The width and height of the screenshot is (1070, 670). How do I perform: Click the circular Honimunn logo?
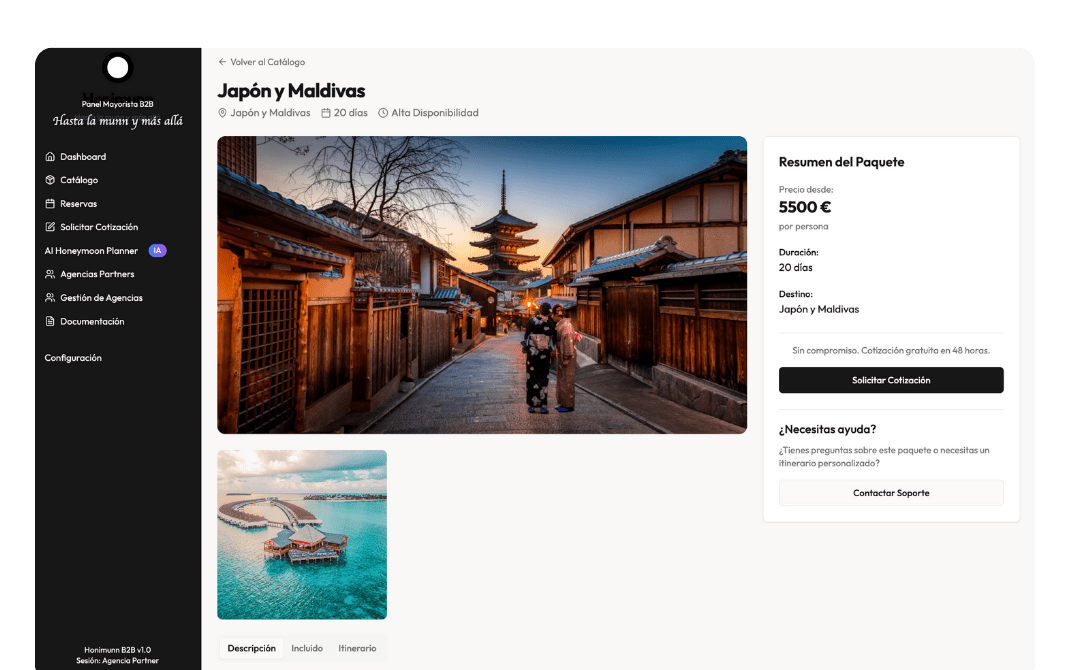click(118, 68)
